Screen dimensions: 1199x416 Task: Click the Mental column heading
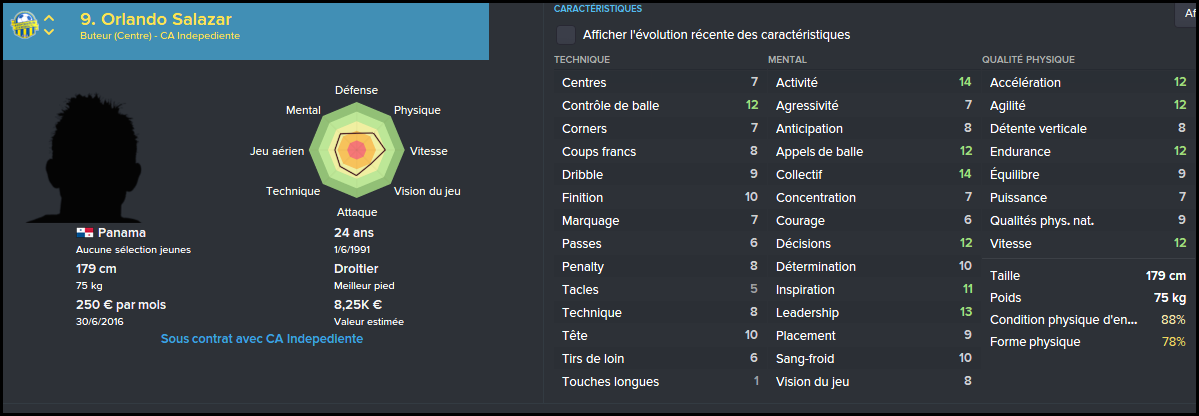788,60
